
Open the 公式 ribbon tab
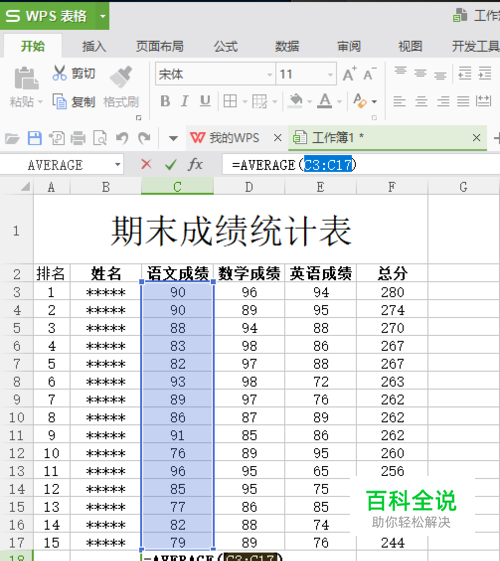coord(225,47)
